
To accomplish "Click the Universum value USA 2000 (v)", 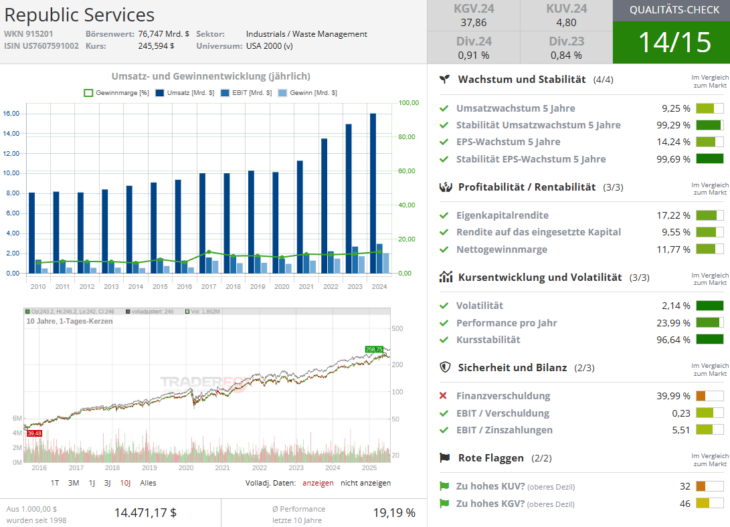I will pos(270,46).
